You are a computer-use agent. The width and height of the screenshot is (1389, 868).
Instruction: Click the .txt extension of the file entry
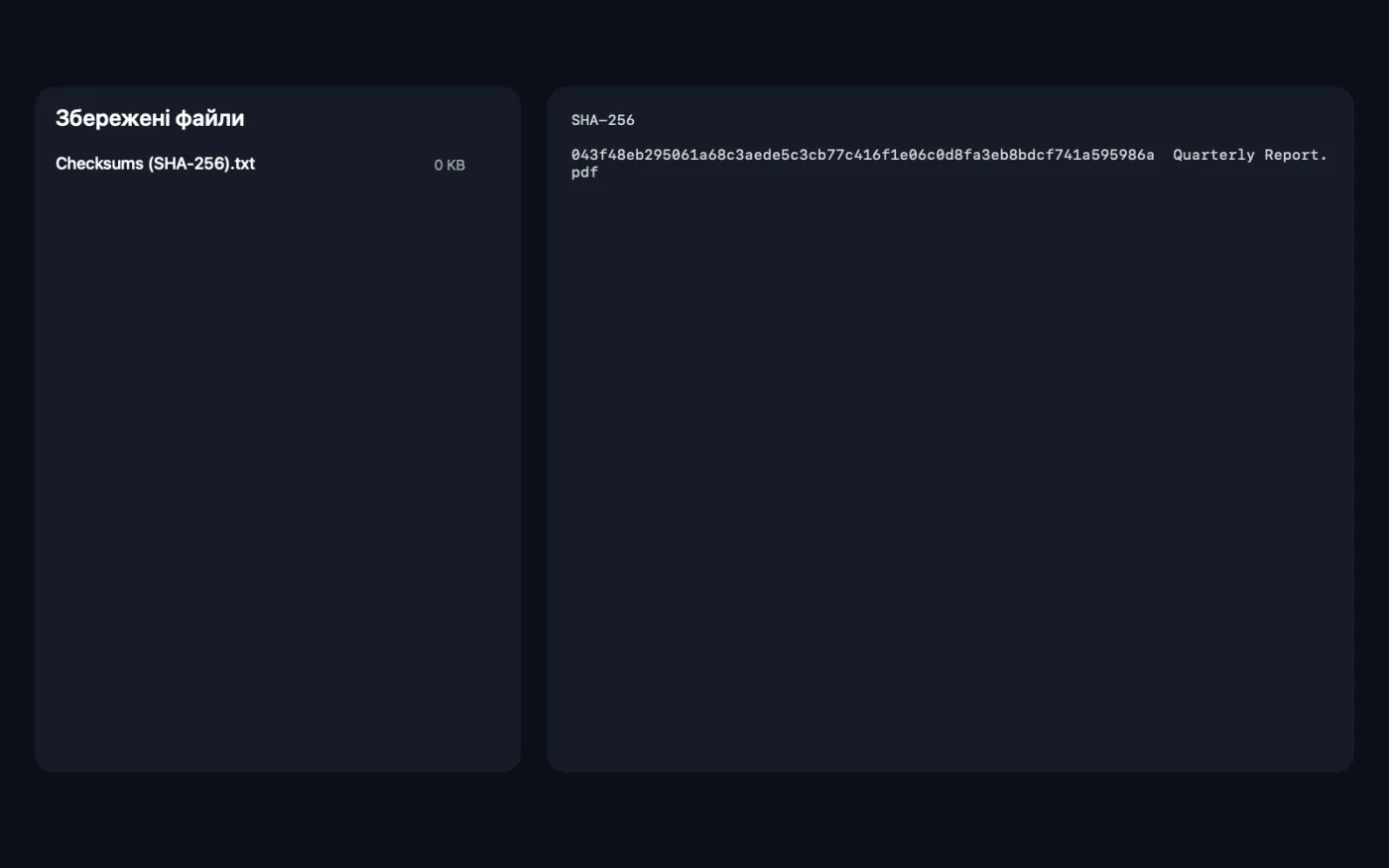click(244, 164)
